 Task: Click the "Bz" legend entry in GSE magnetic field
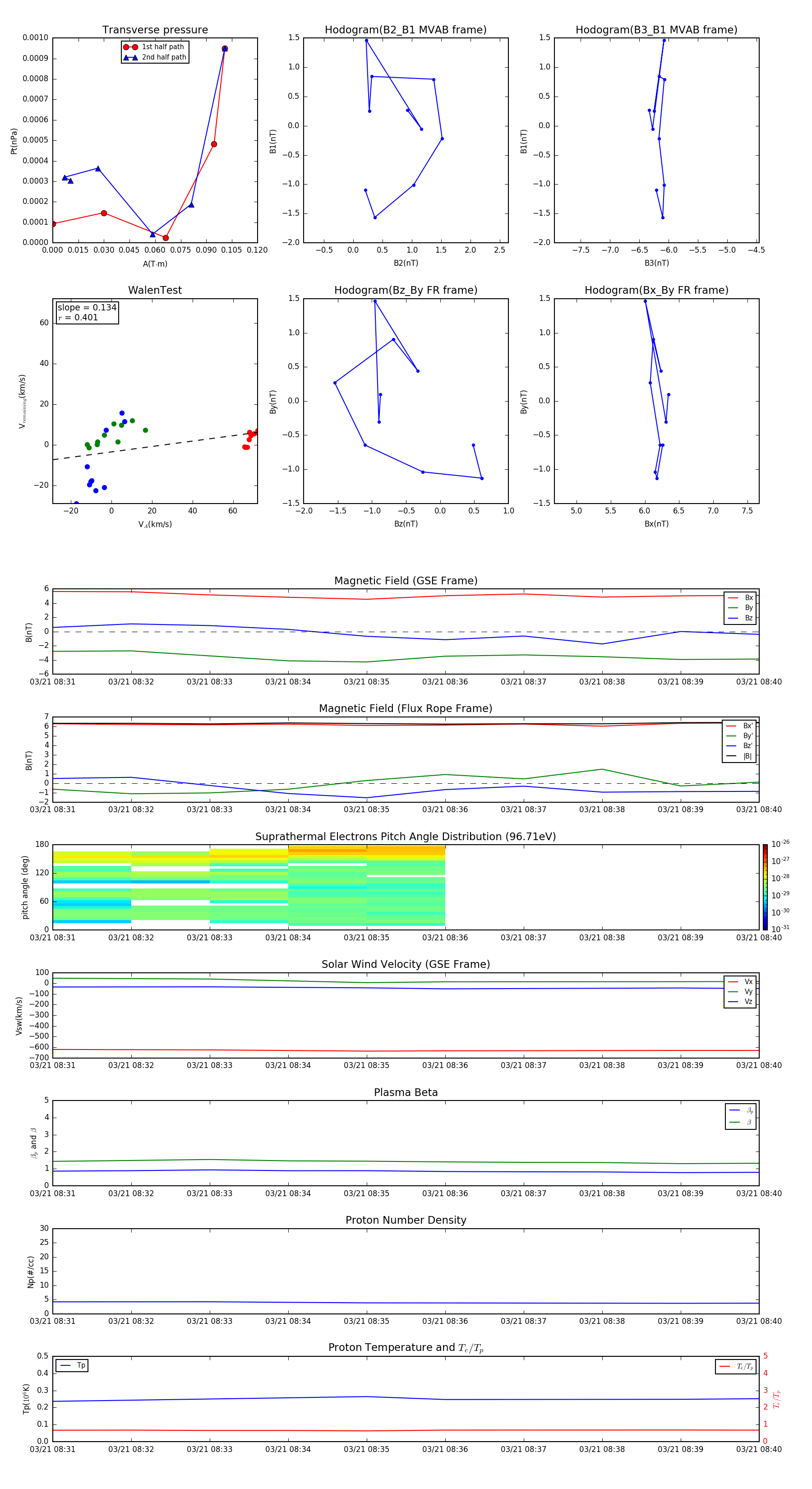point(741,618)
